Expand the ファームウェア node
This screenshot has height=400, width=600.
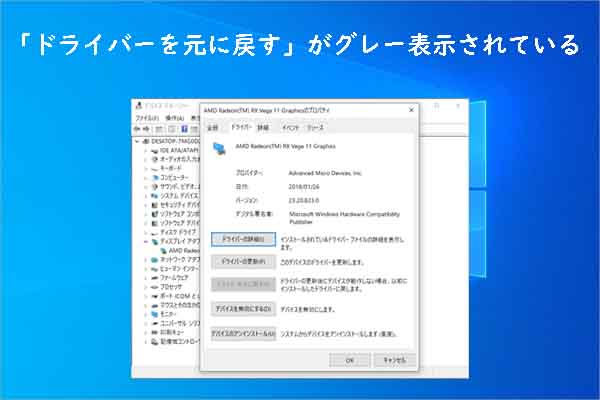[x=146, y=278]
